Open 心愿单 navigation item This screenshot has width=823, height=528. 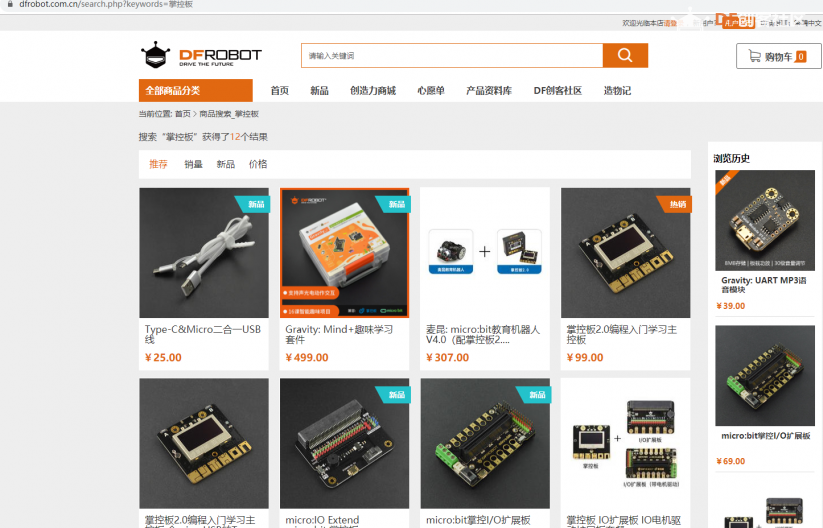click(431, 90)
